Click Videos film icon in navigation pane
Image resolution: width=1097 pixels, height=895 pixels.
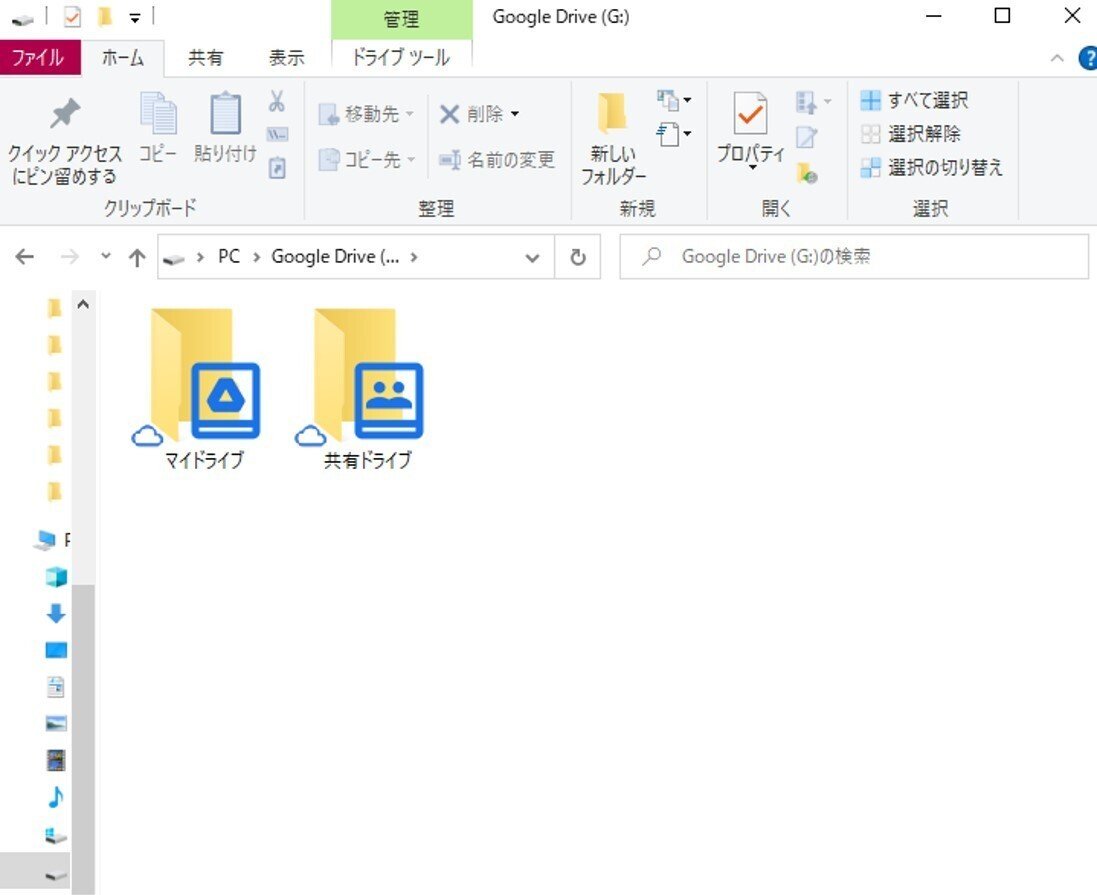(x=56, y=760)
